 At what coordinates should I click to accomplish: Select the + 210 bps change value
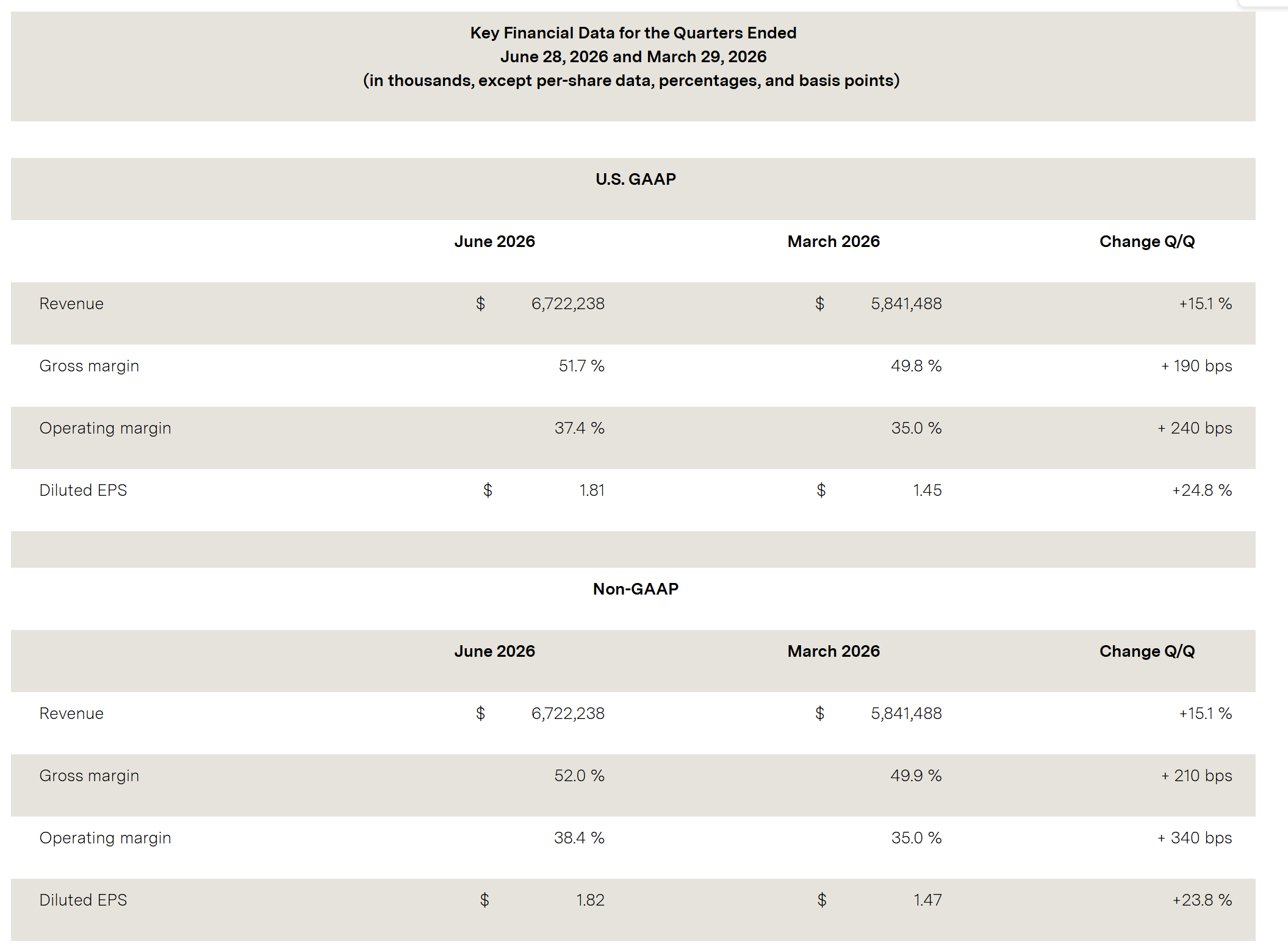pos(1196,776)
